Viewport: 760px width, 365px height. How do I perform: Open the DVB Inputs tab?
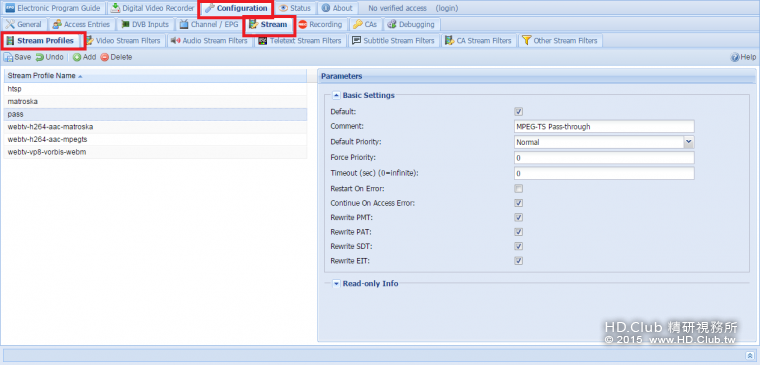[x=145, y=24]
